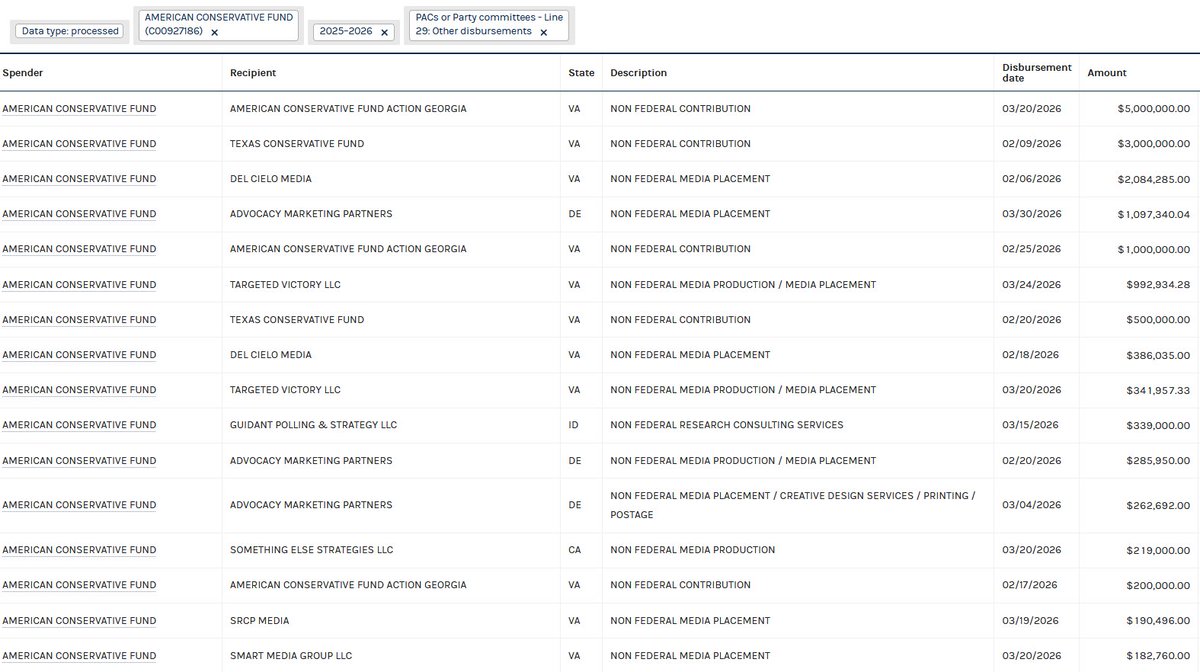Click the $5,000,000.00 amount cell
The image size is (1200, 672).
click(1154, 108)
